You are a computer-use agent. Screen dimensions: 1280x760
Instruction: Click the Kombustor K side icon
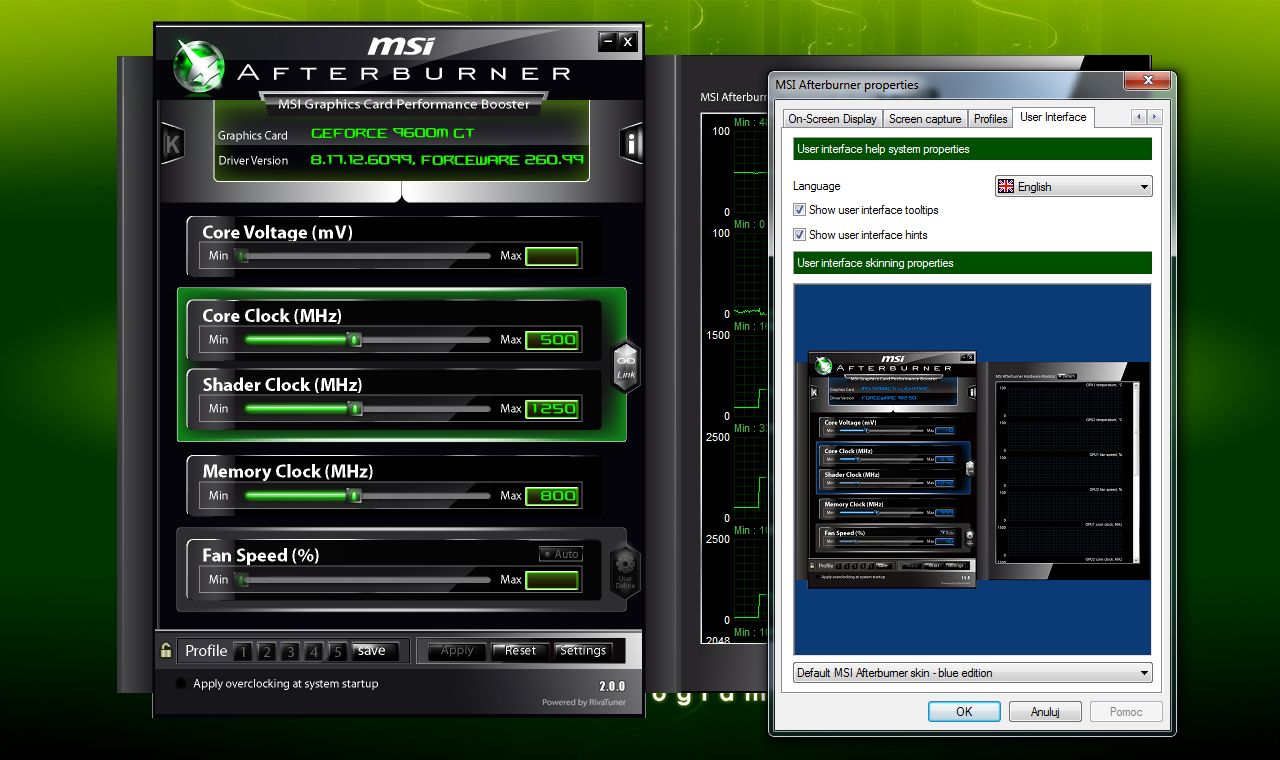click(x=172, y=144)
